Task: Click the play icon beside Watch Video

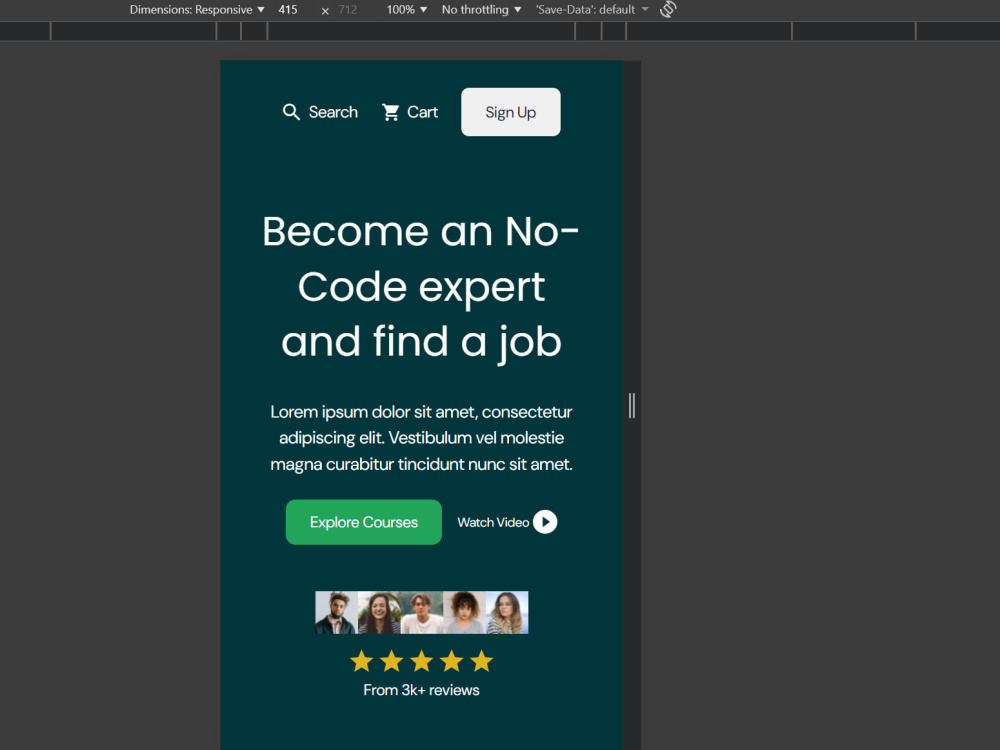Action: (545, 522)
